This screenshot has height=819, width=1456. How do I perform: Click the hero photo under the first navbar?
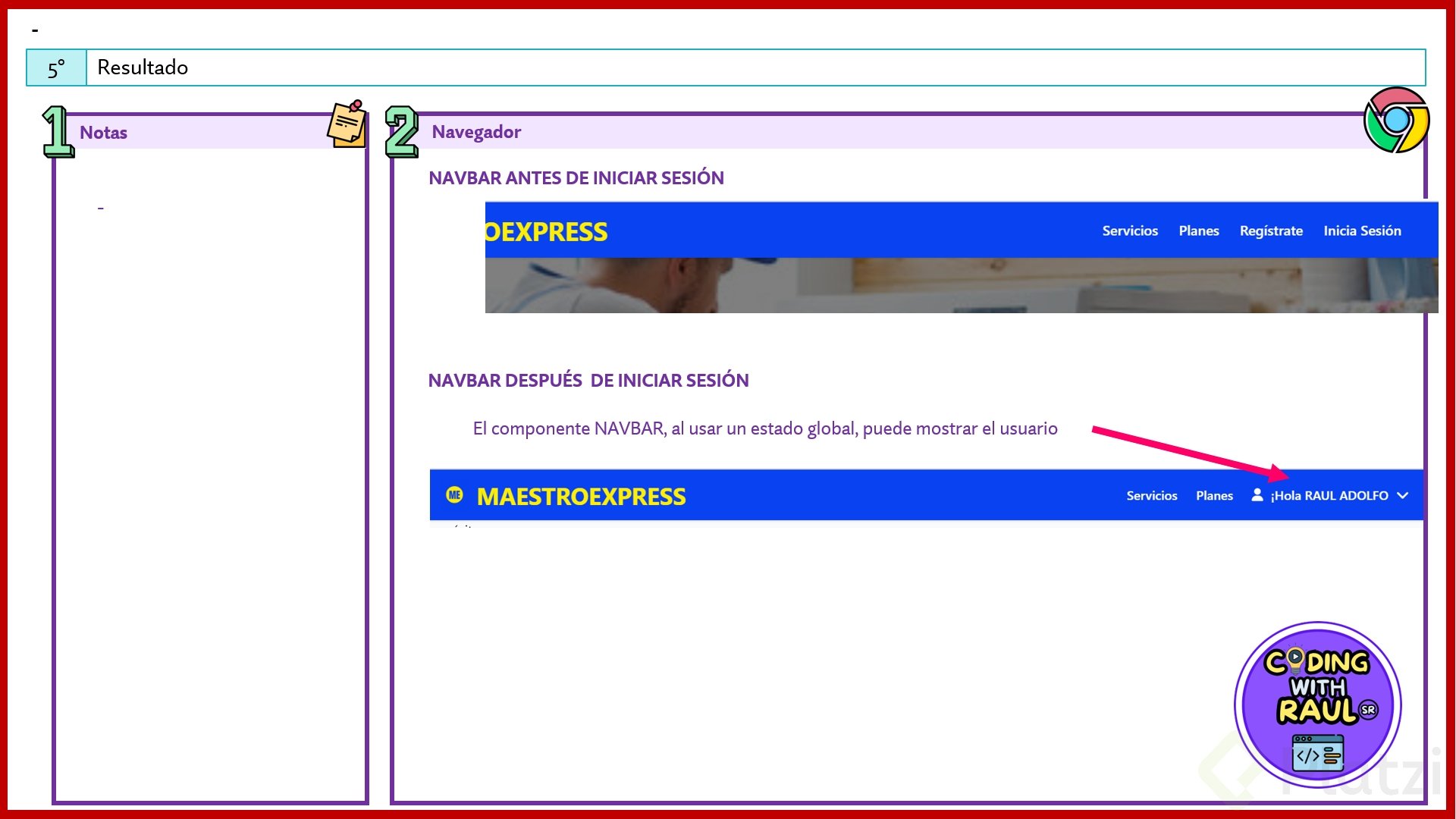(961, 285)
